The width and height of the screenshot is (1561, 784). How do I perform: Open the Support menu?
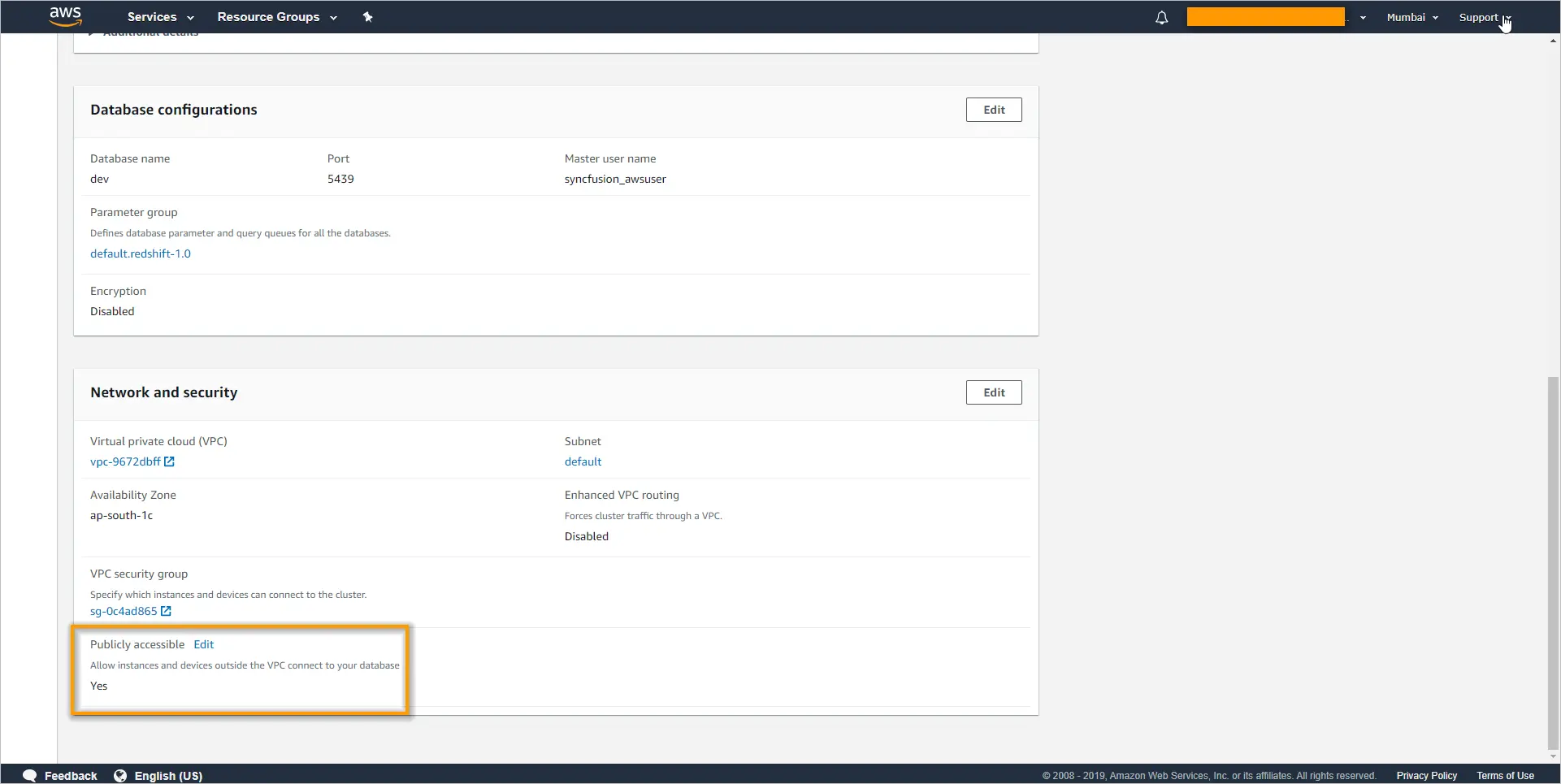click(1483, 17)
